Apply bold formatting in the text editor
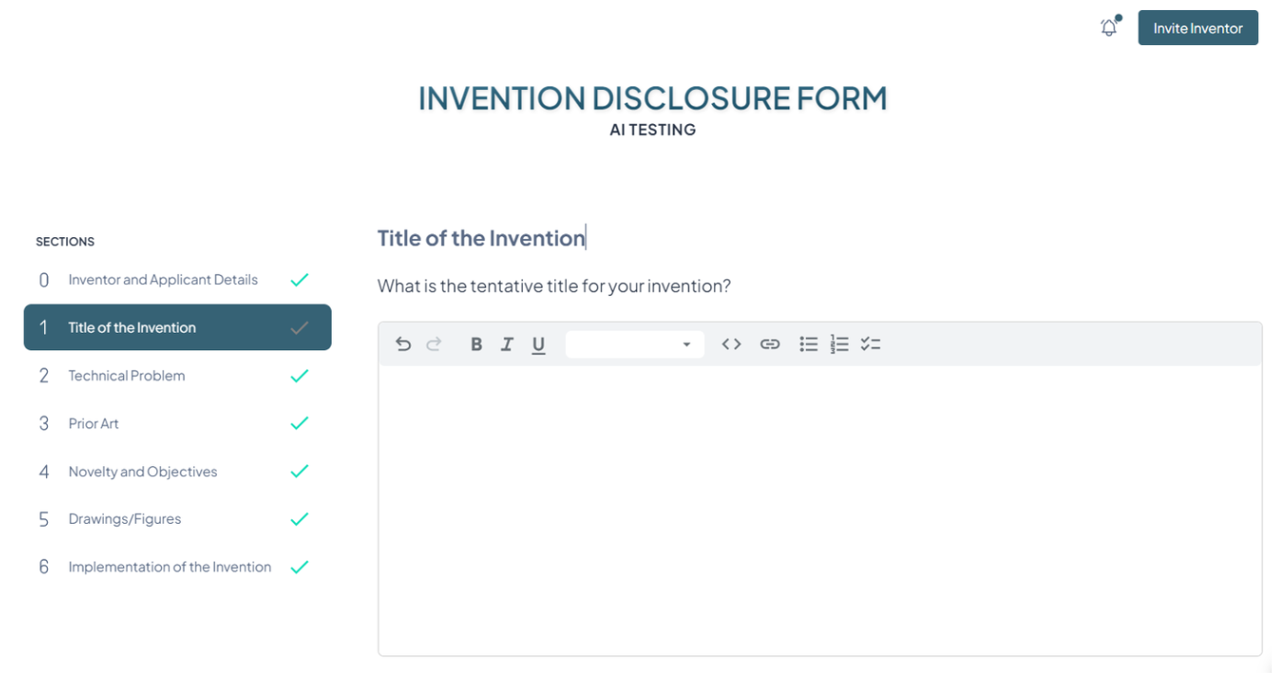Screen dimensions: 1280x682 tap(476, 344)
